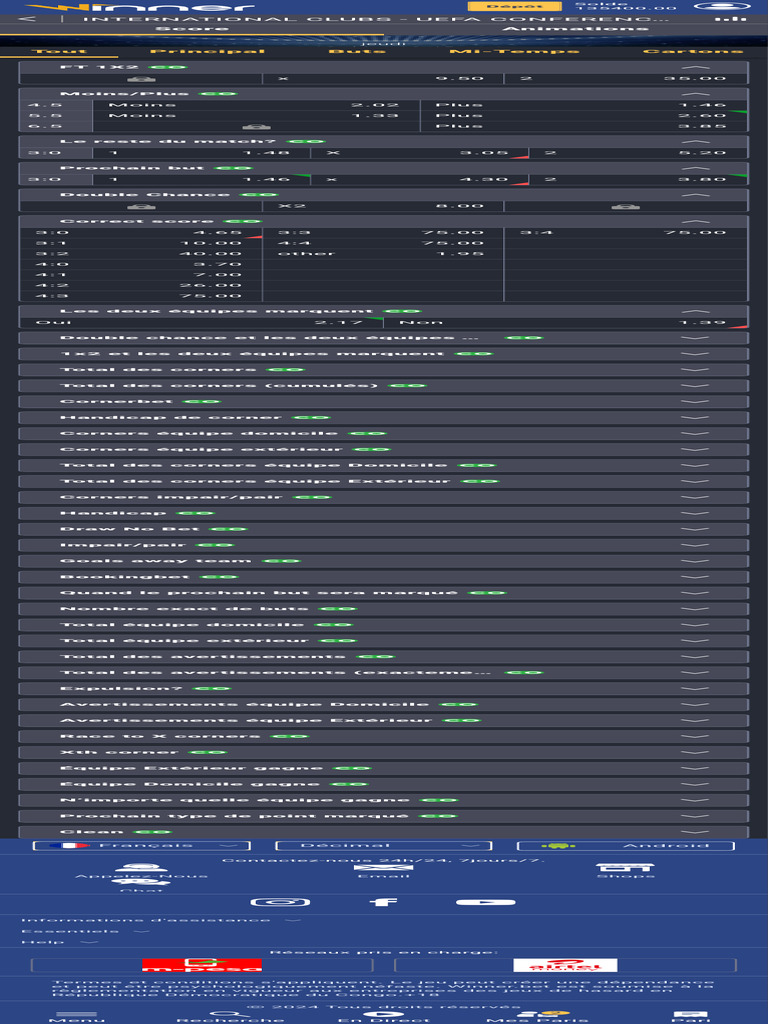
Task: Open the Shops icon
Action: pos(611,869)
